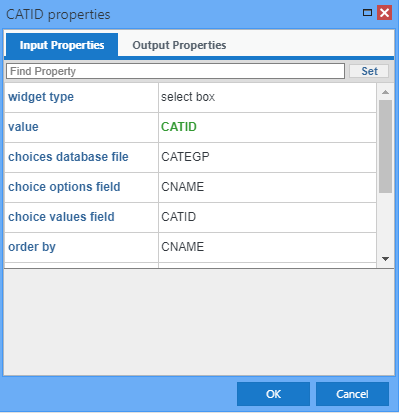Maximize the CATID properties dialog
The image size is (399, 413).
367,13
